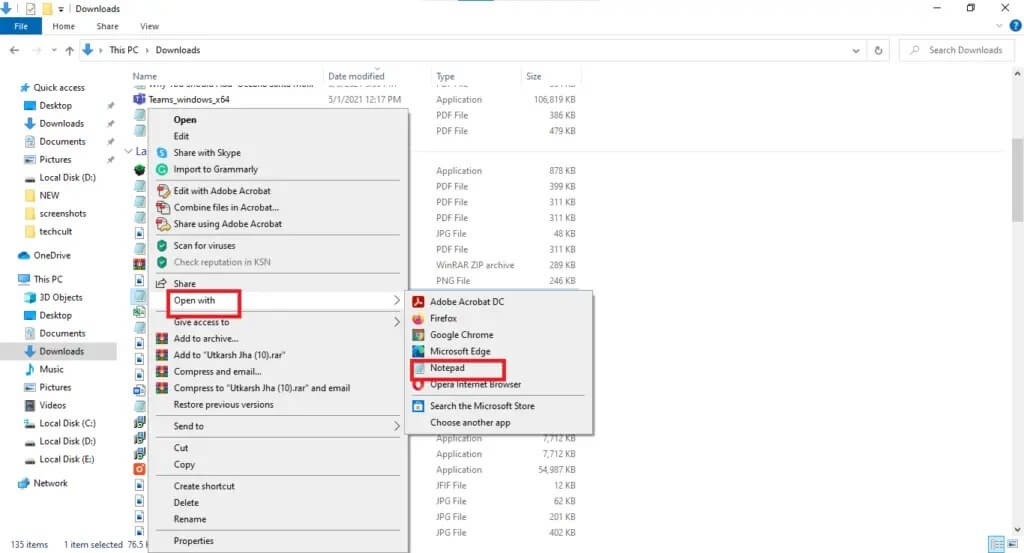
Task: Expand the Send to submenu arrow
Action: coord(396,426)
